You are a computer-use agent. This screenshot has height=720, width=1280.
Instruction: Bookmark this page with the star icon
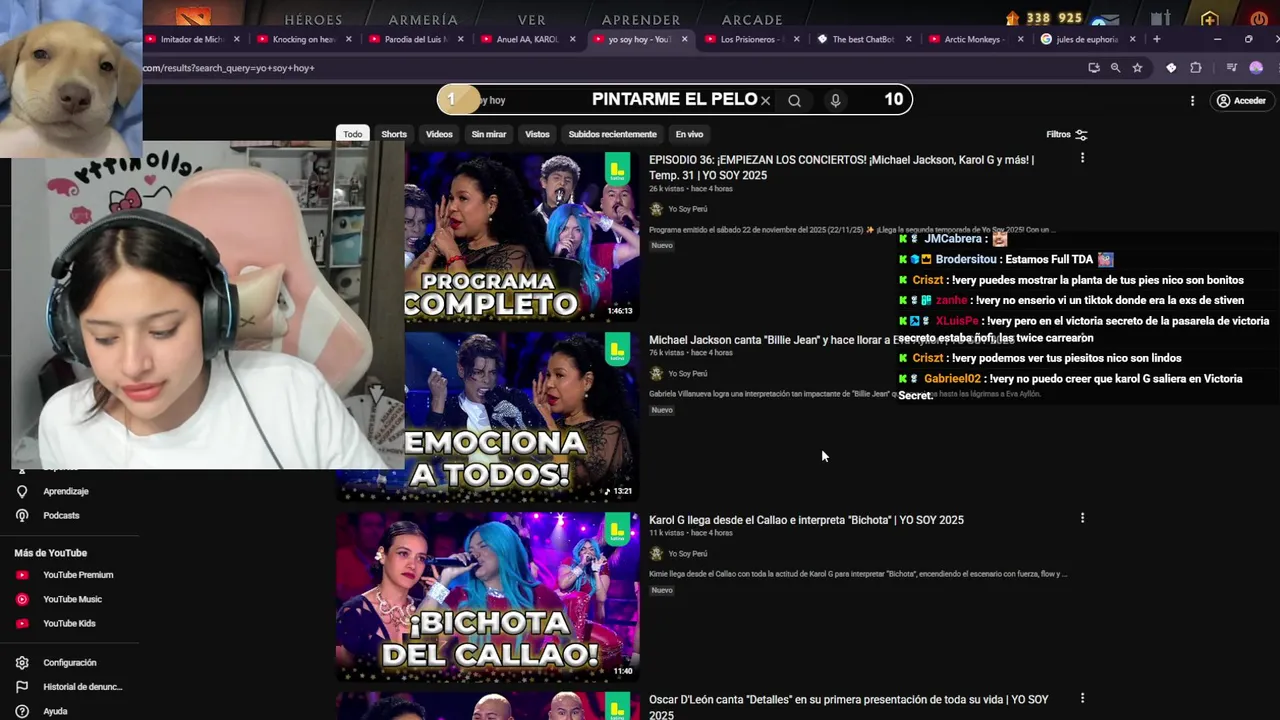1137,68
